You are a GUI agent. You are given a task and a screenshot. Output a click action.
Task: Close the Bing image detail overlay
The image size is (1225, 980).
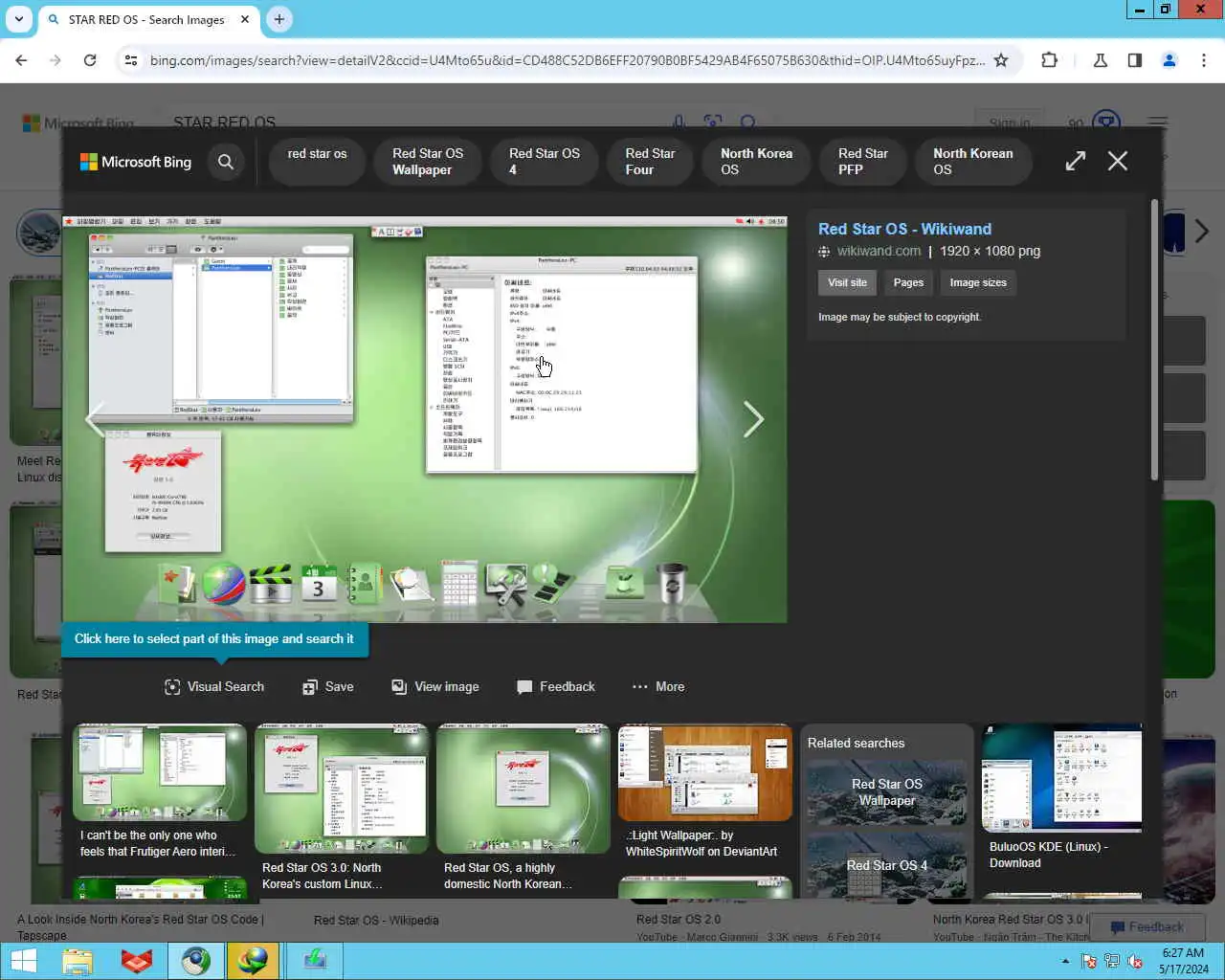[x=1118, y=161]
